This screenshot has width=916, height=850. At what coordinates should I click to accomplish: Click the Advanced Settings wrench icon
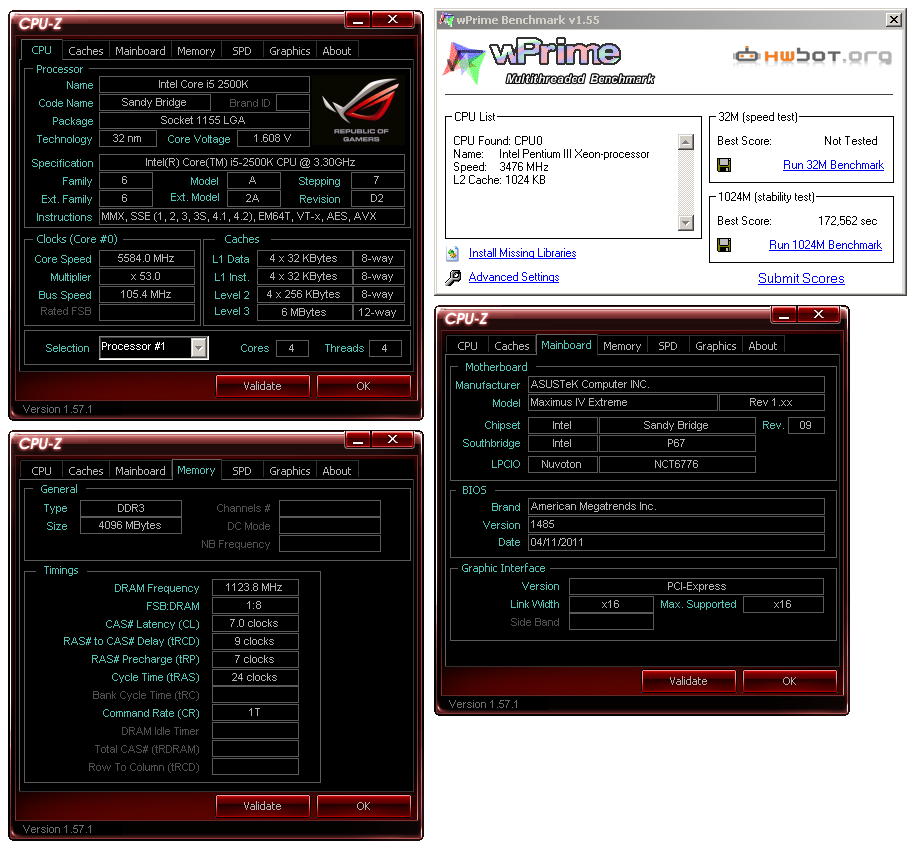[453, 277]
